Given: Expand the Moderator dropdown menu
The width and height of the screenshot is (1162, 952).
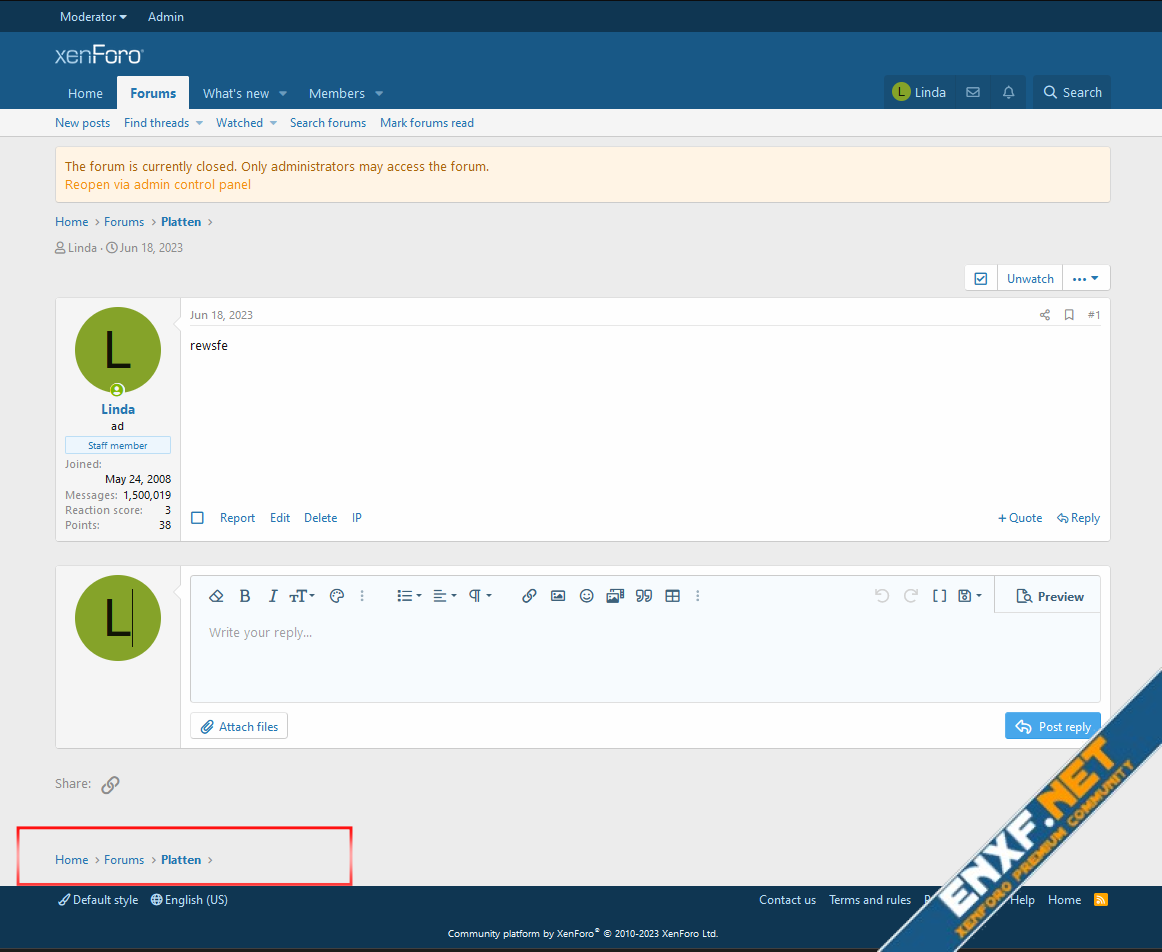Looking at the screenshot, I should [93, 17].
